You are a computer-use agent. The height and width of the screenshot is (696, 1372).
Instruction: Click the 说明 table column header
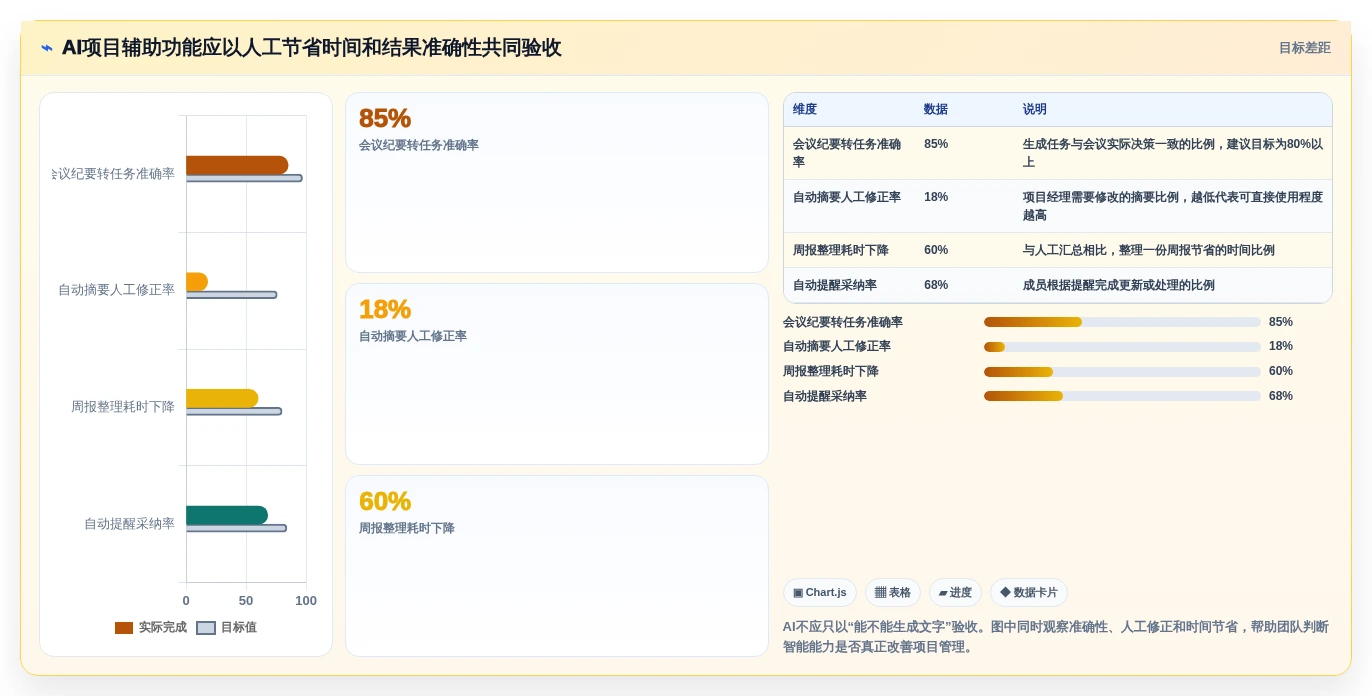click(x=1035, y=109)
